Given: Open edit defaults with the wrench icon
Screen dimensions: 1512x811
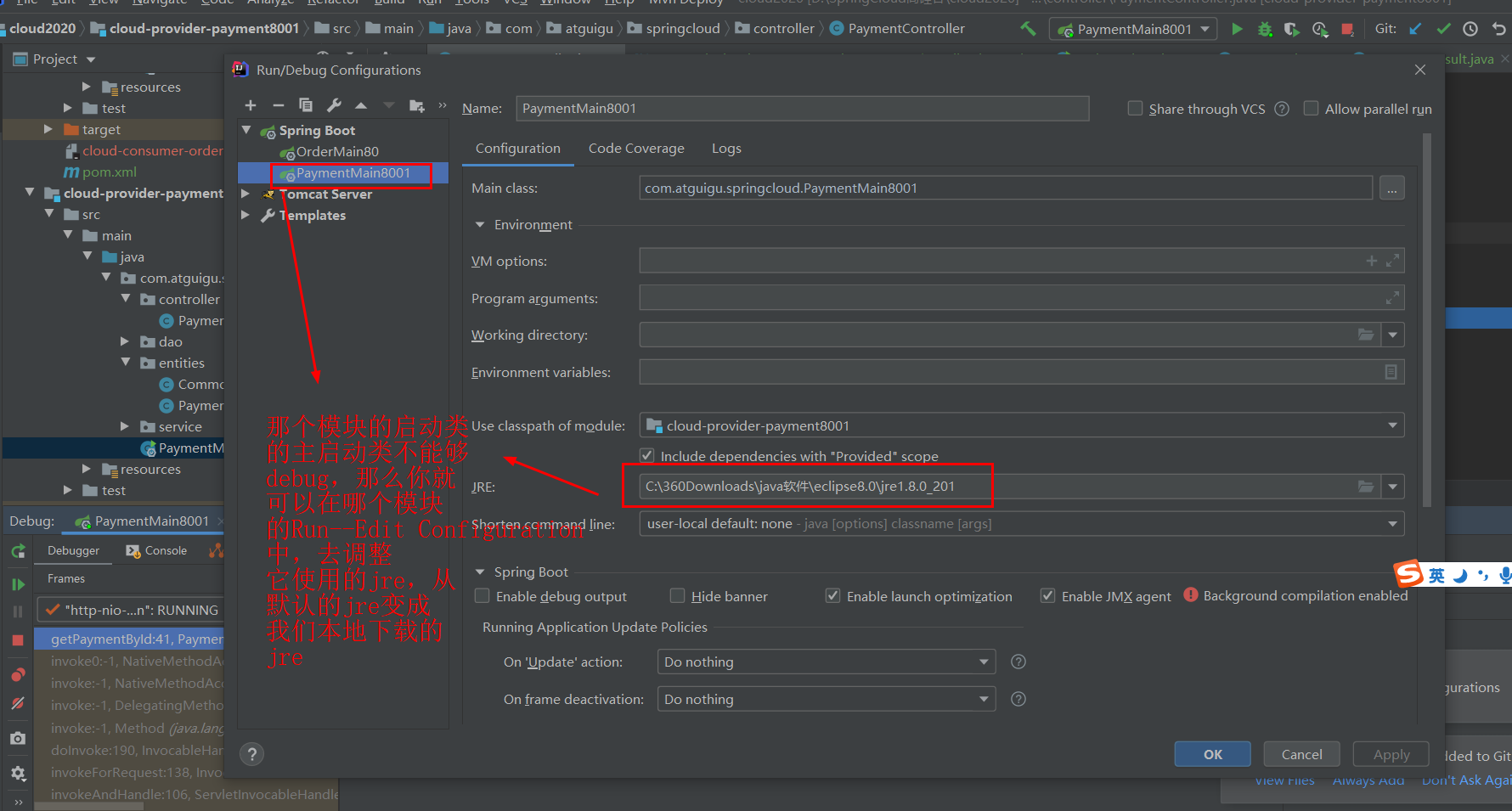Looking at the screenshot, I should pyautogui.click(x=334, y=104).
